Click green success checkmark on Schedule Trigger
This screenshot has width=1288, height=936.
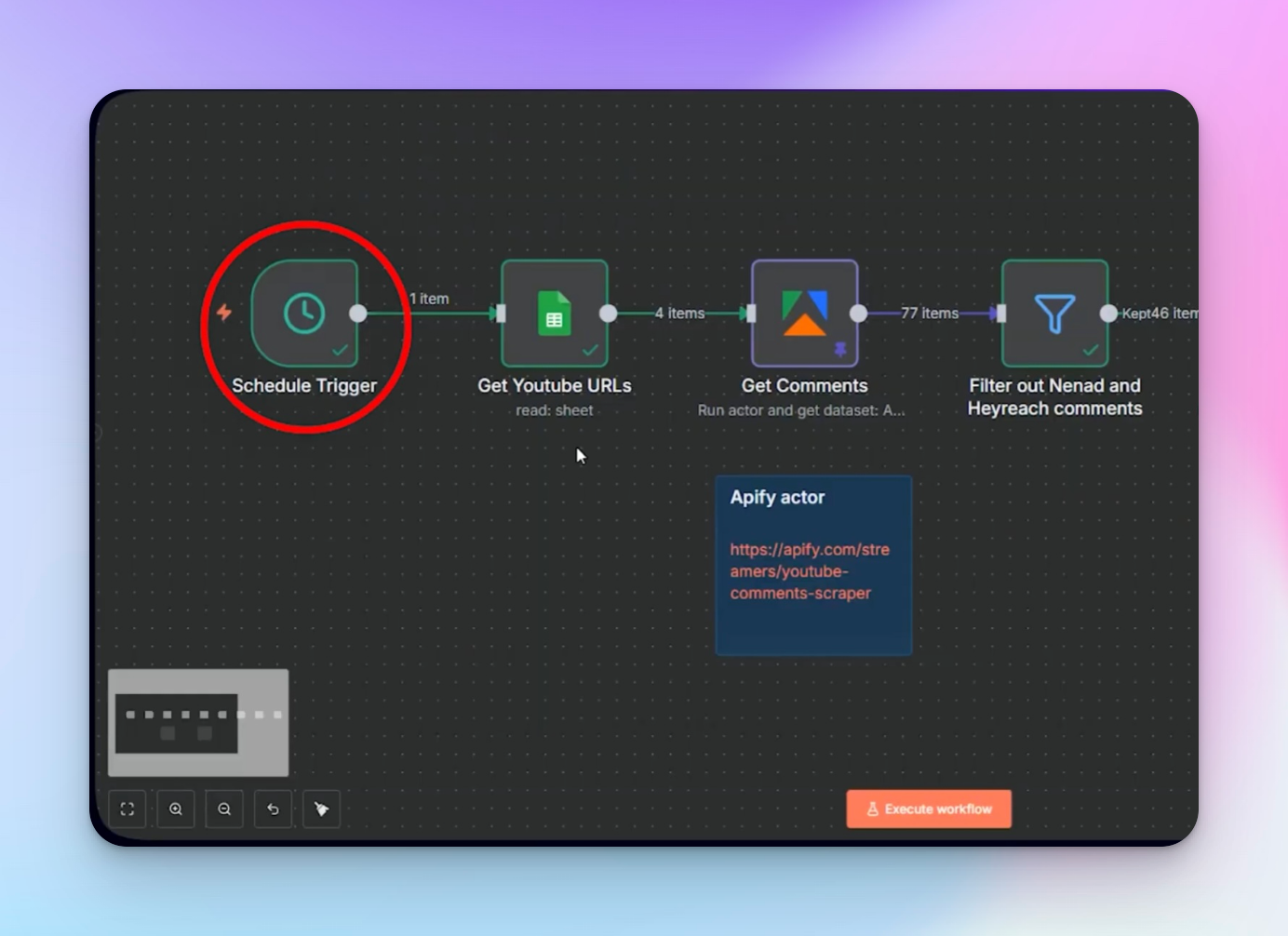click(x=341, y=351)
